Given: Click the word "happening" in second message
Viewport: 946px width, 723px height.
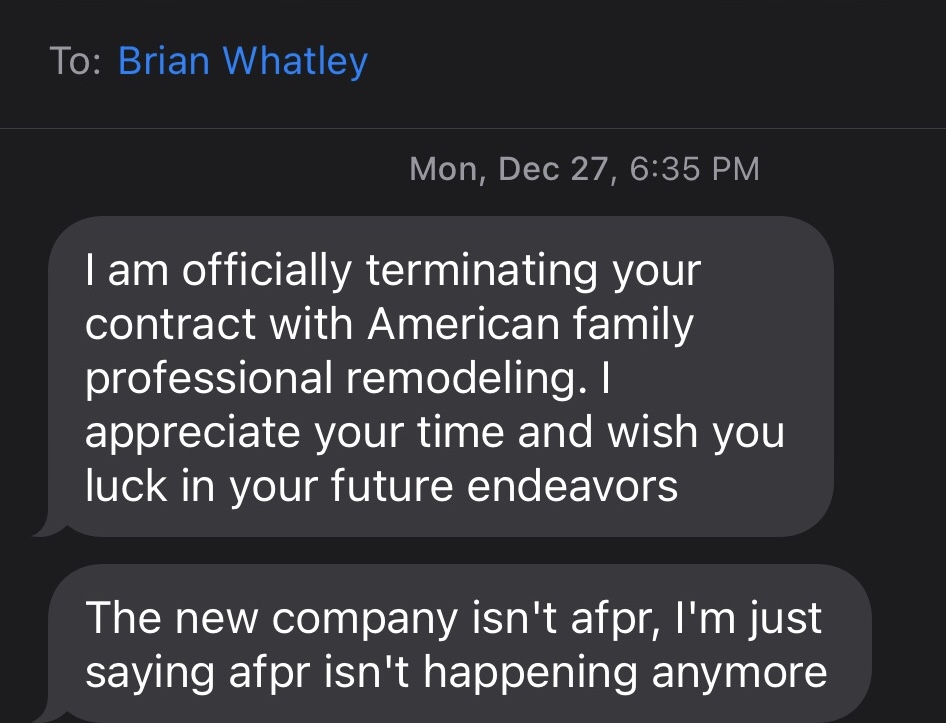Looking at the screenshot, I should 530,673.
